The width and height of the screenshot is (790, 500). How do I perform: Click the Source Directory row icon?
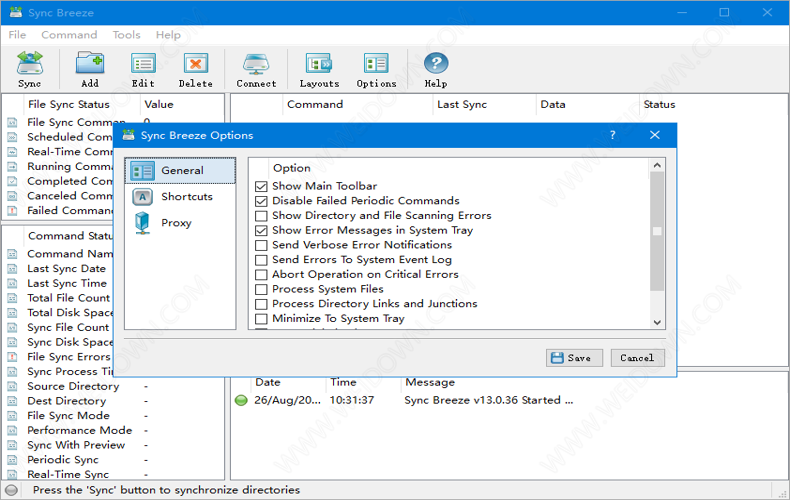13,387
